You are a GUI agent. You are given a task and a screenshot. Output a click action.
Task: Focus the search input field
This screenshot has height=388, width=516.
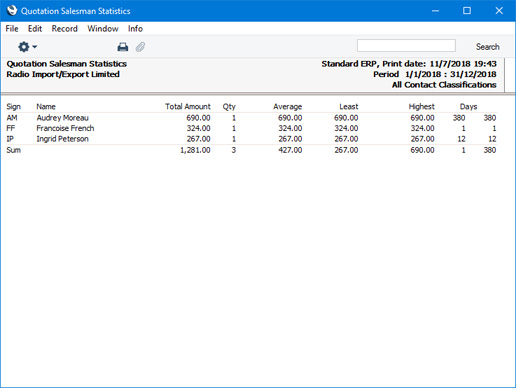point(406,46)
